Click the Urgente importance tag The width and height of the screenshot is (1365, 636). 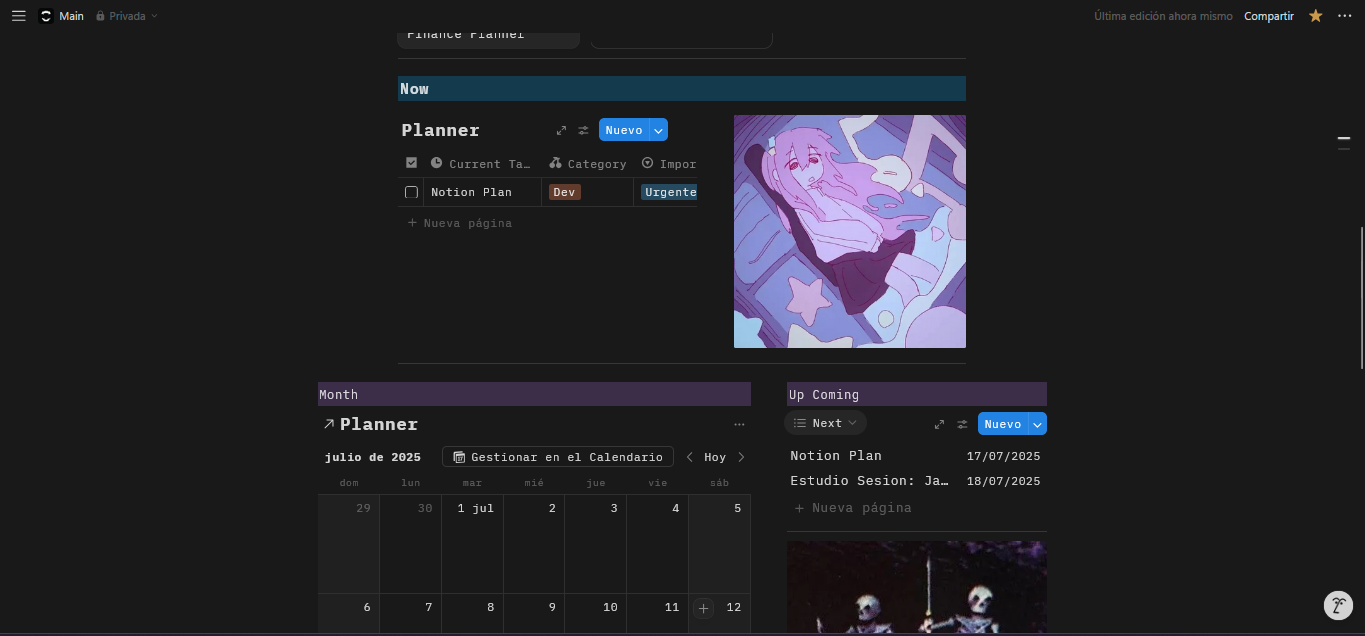pyautogui.click(x=669, y=192)
